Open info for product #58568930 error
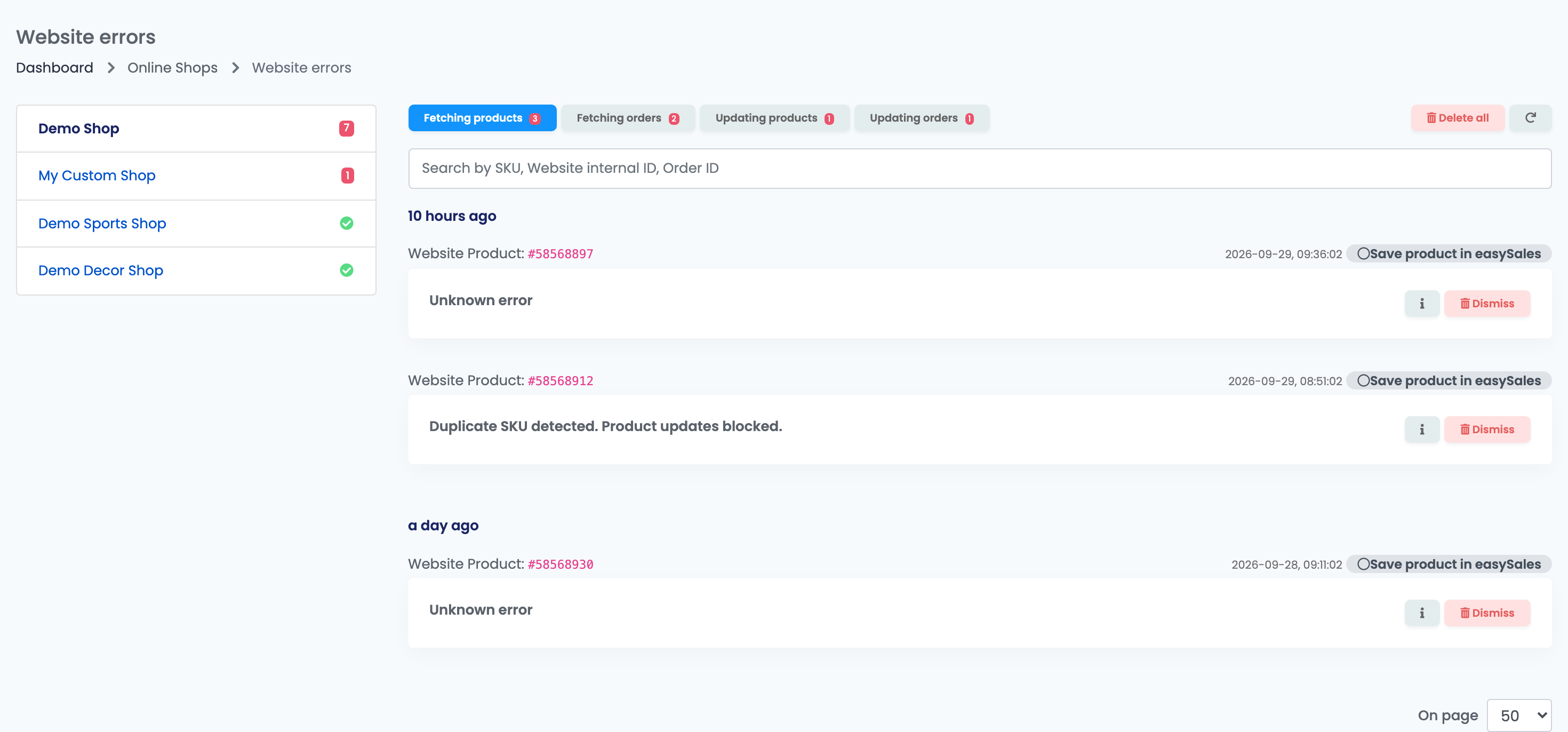 coord(1422,612)
